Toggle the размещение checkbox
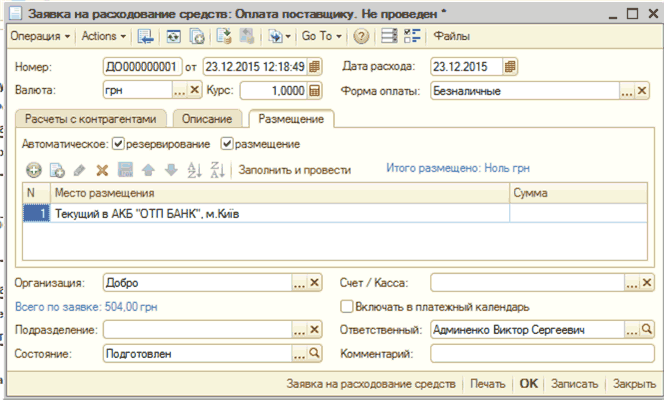 click(x=226, y=144)
